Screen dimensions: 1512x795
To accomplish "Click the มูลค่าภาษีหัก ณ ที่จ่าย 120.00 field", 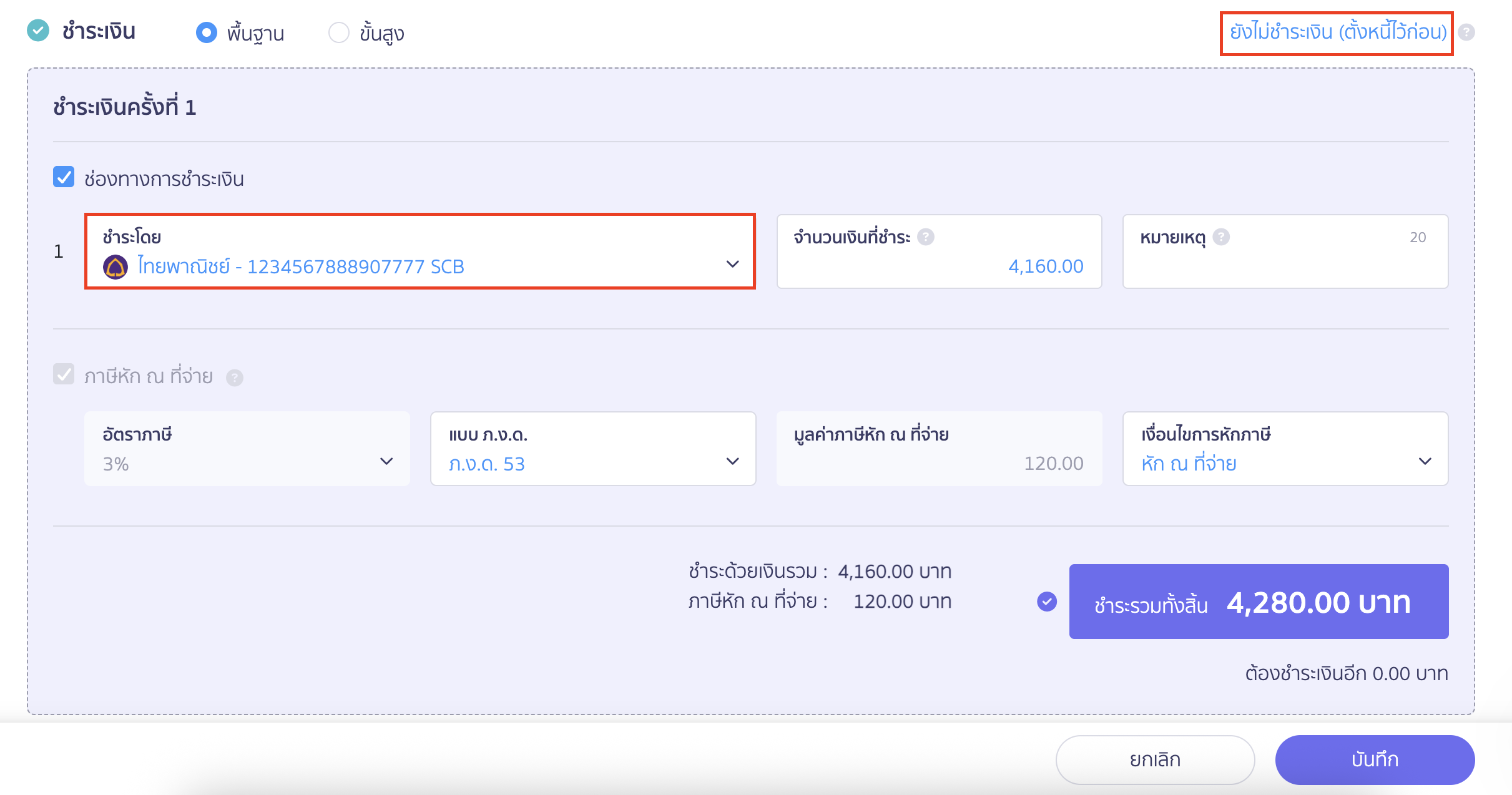I will [939, 449].
